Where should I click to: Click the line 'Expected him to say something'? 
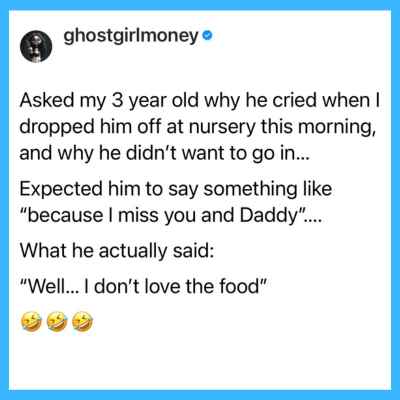pos(176,190)
